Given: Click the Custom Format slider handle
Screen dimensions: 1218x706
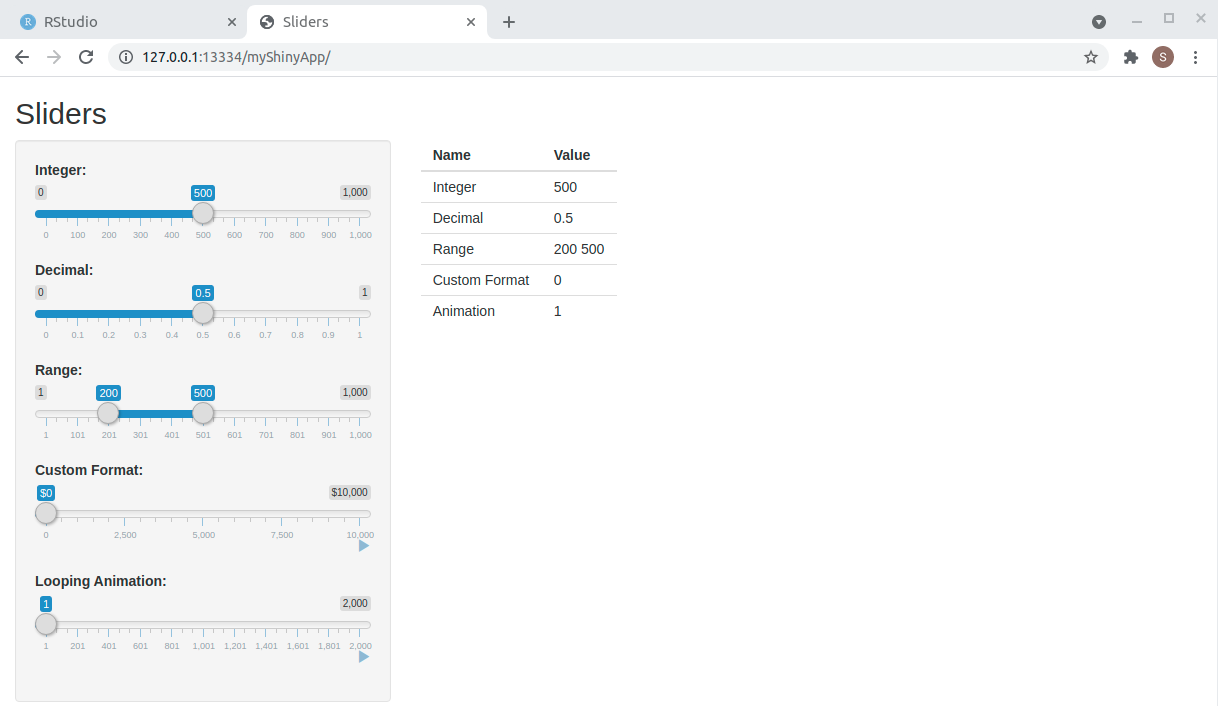Looking at the screenshot, I should [x=46, y=513].
